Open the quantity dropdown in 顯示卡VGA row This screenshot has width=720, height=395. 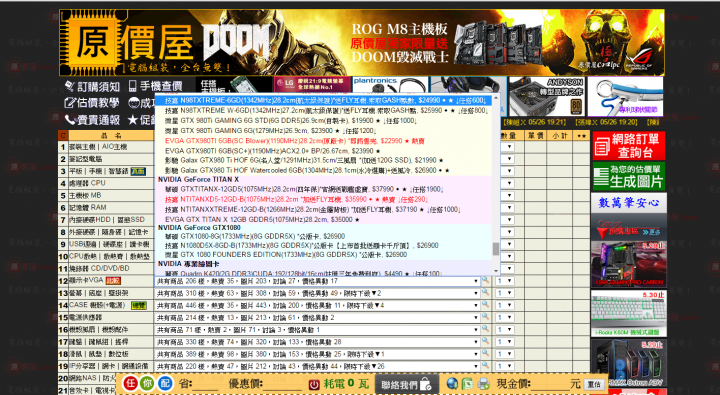point(505,281)
